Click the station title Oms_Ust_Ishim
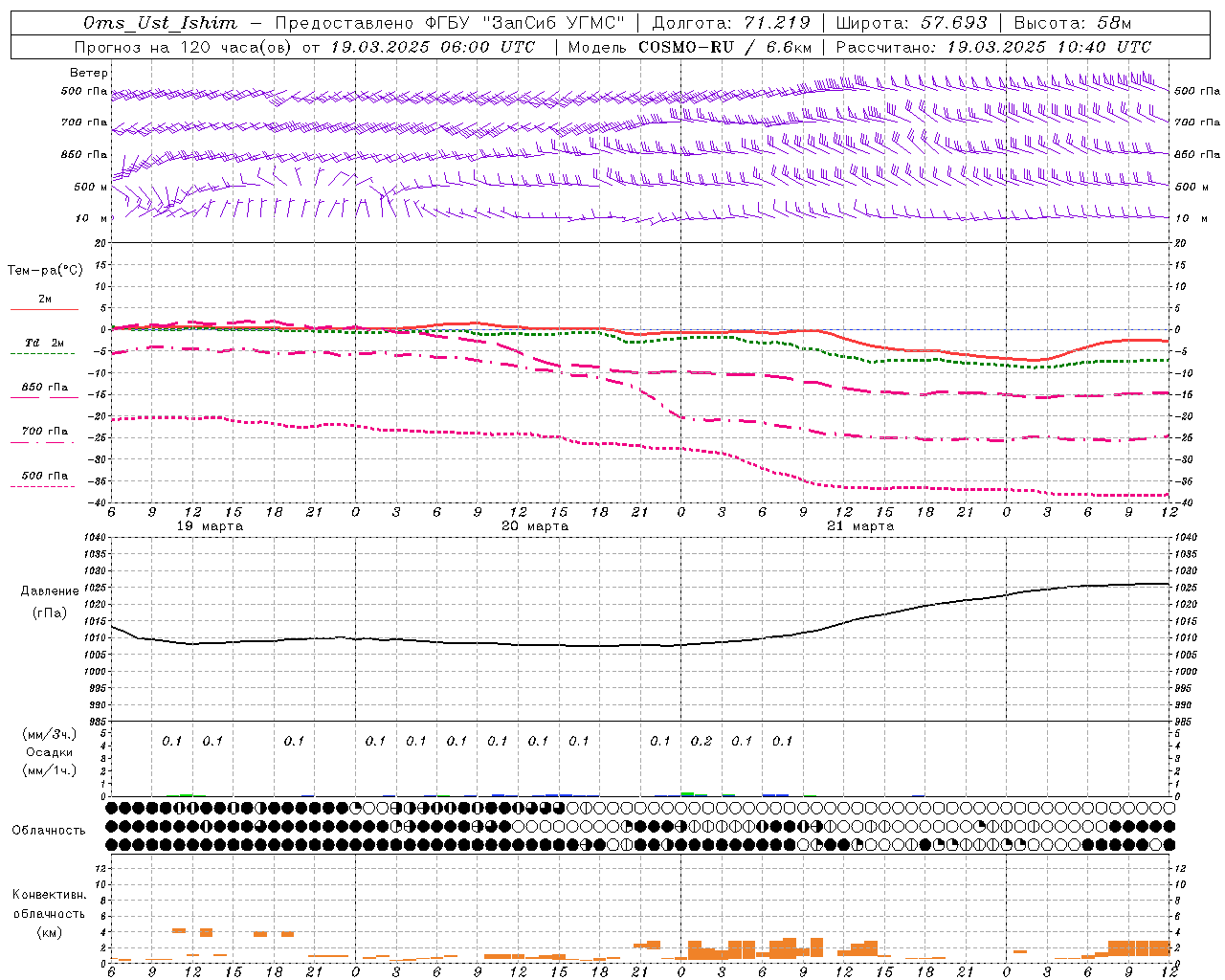Viewport: 1225px width, 980px height. pos(160,23)
